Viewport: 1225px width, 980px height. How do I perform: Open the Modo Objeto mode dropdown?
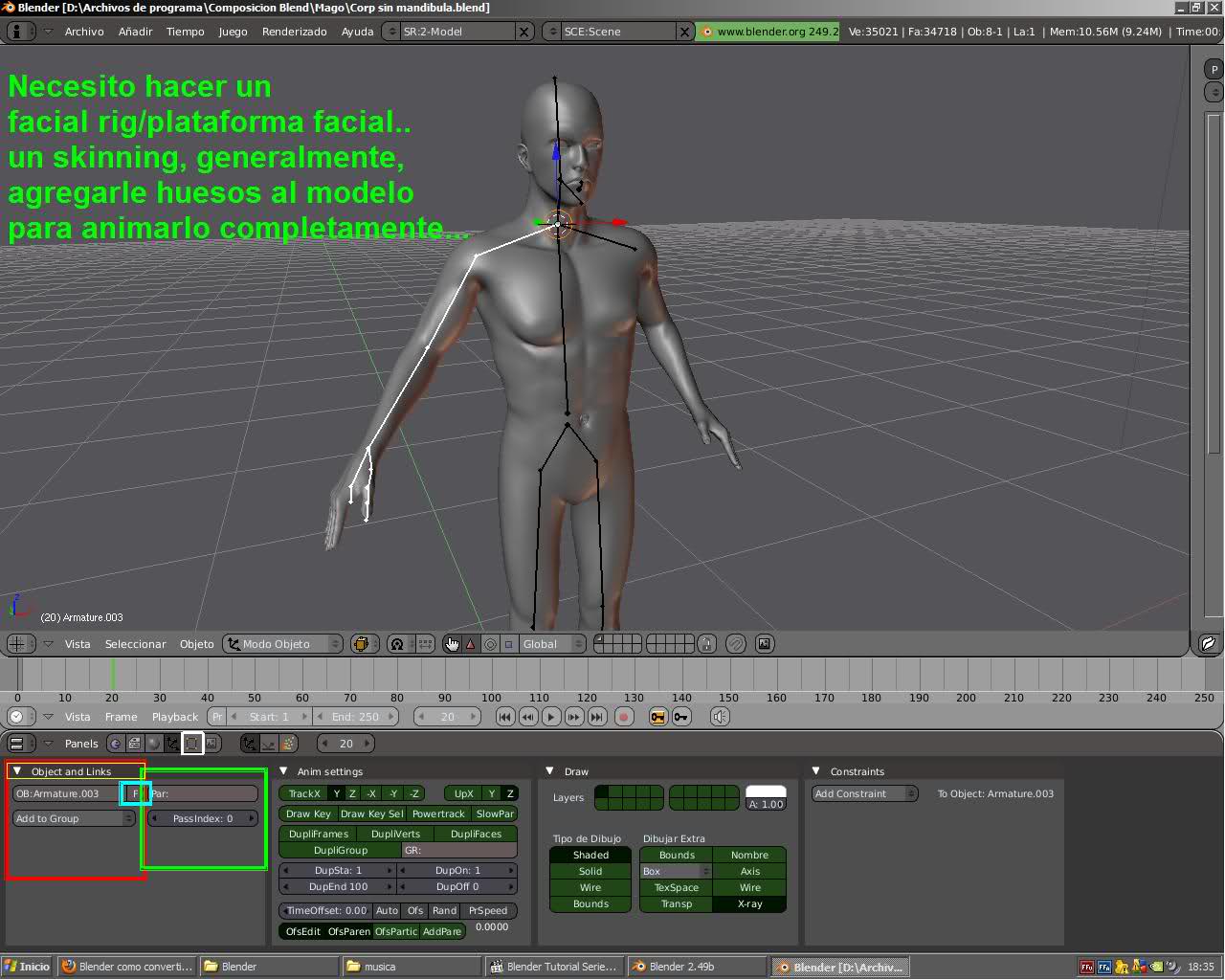tap(282, 644)
